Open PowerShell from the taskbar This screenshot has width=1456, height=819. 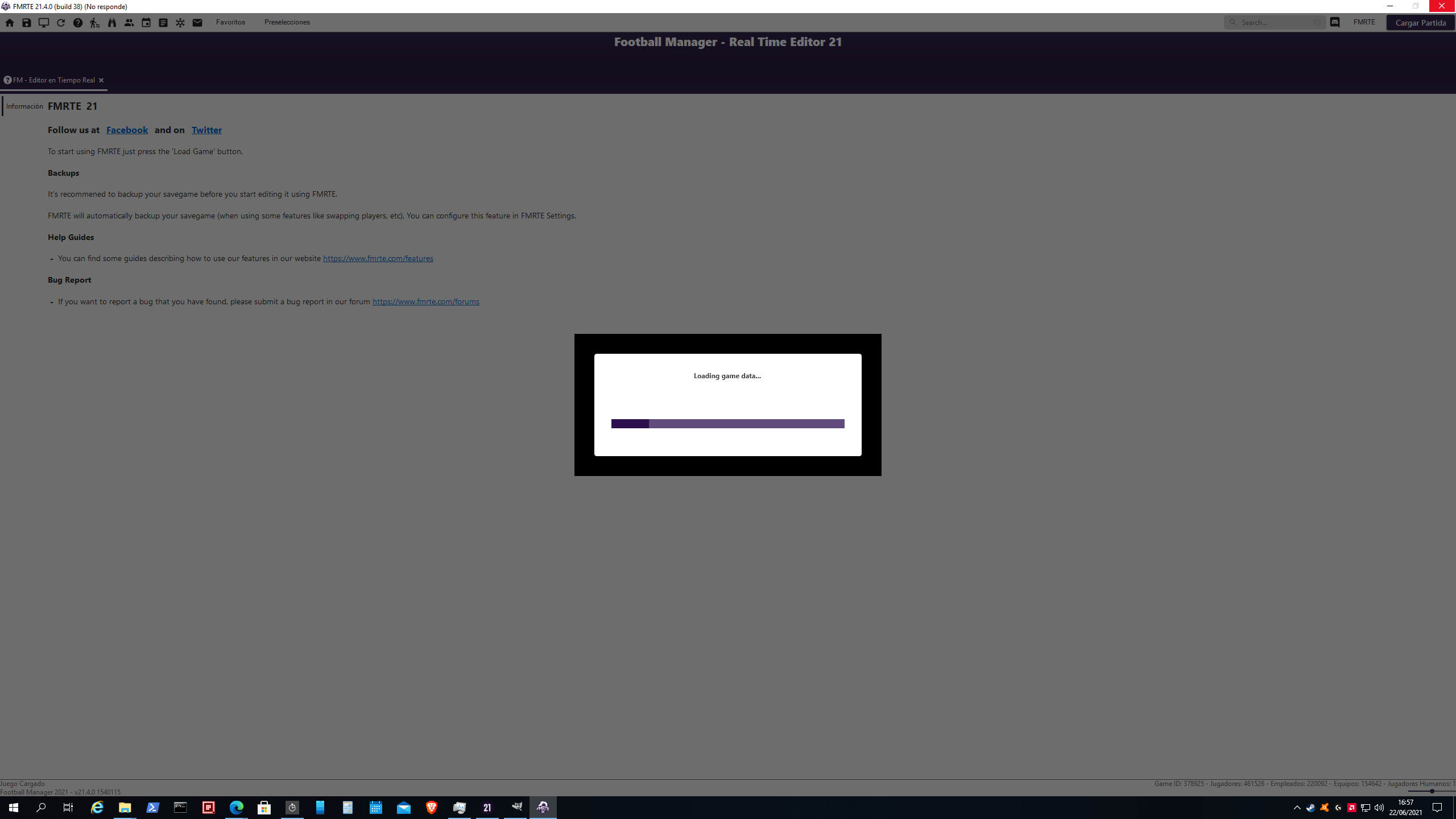click(152, 808)
